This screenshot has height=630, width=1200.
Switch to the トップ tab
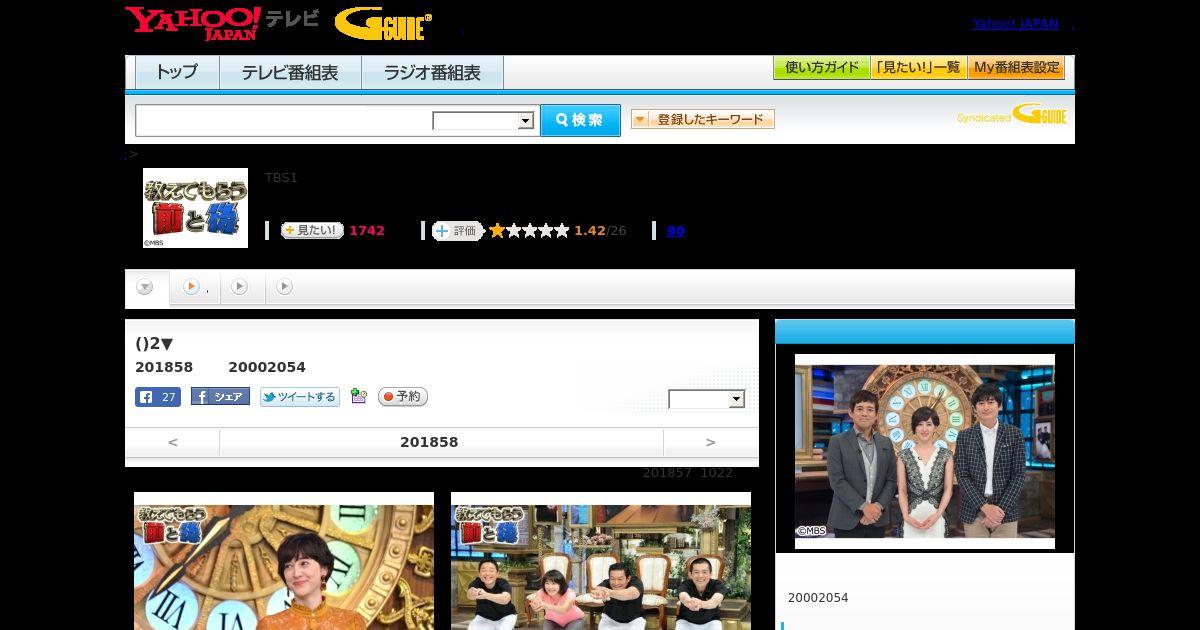(177, 73)
